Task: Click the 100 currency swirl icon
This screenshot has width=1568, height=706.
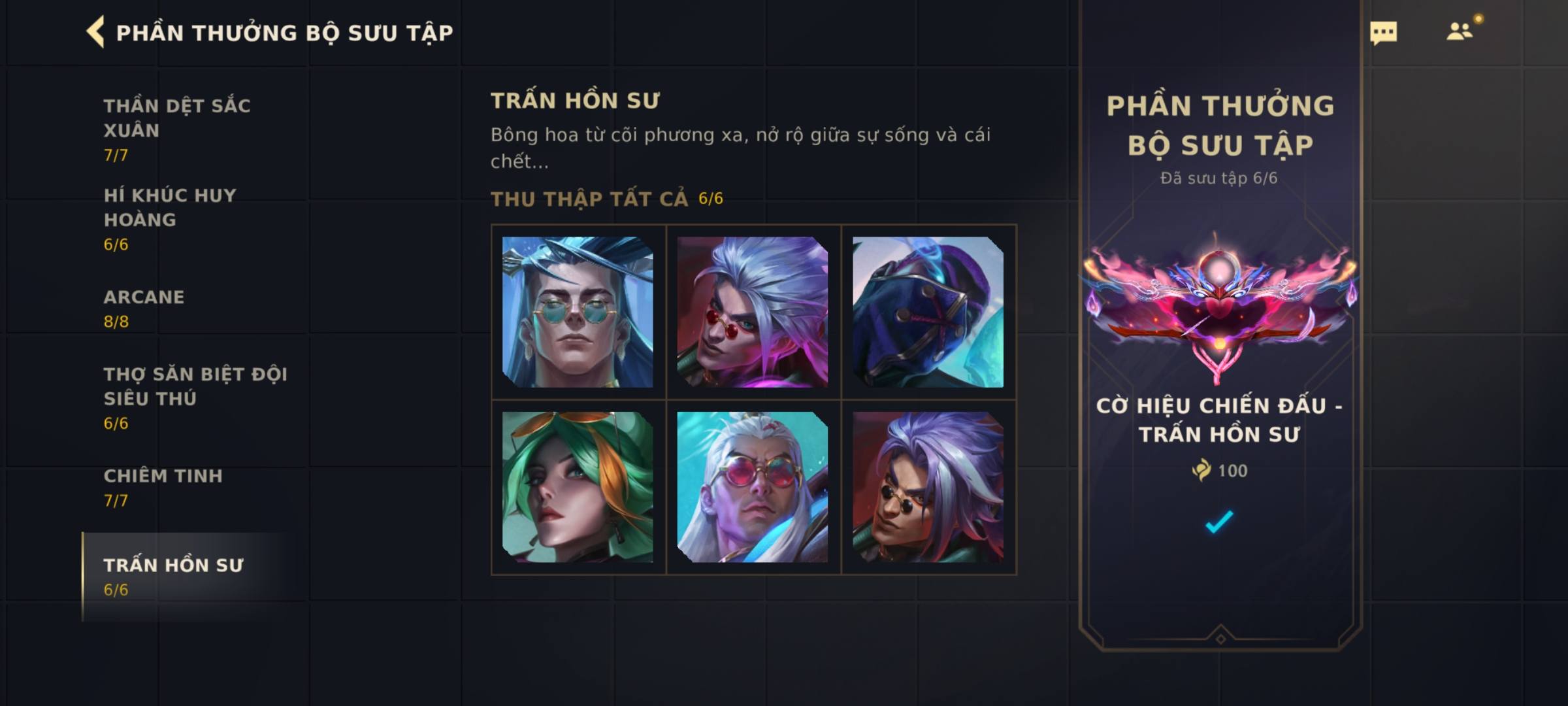Action: click(1201, 470)
